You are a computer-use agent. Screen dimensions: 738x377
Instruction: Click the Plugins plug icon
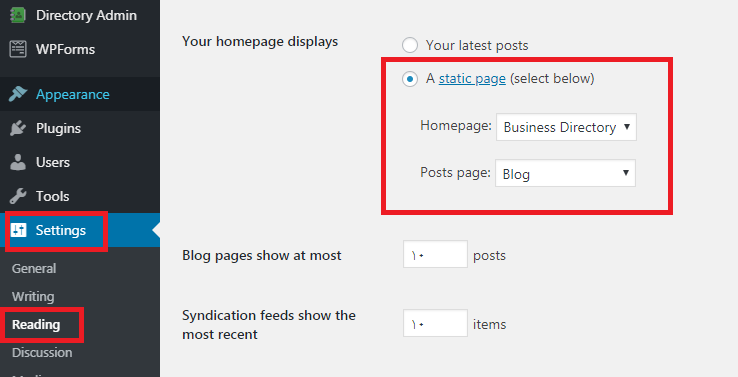[x=18, y=128]
